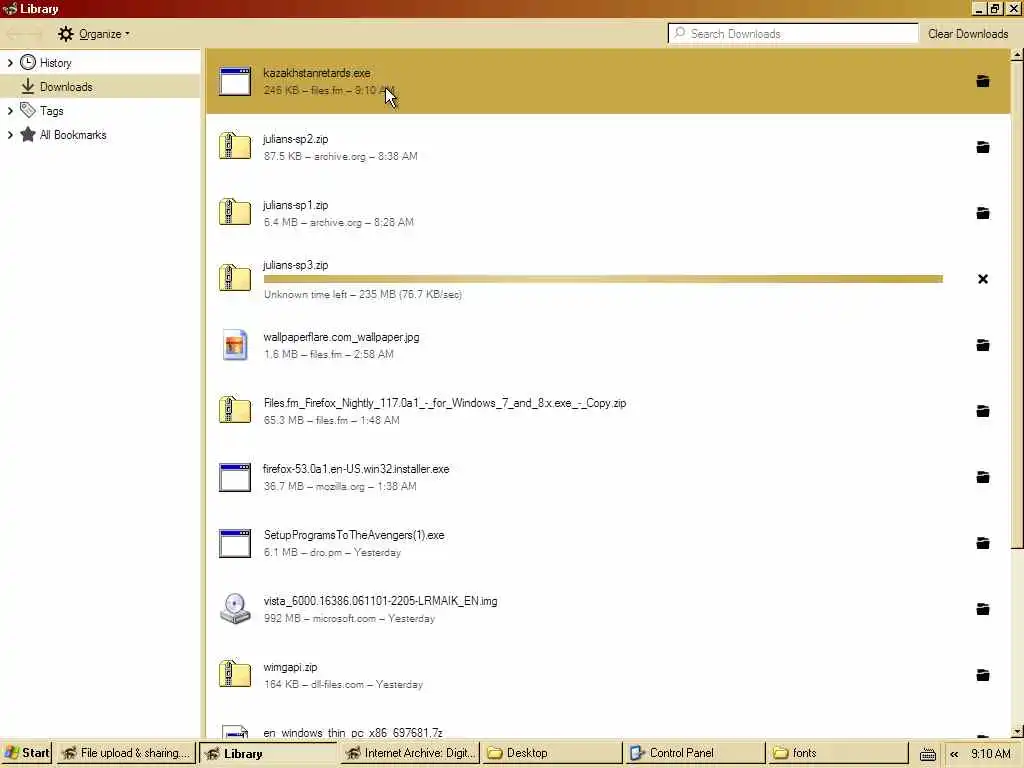Viewport: 1024px width, 768px height.
Task: Open containing folder for wallpaperflare.com_wallpaper.jpg
Action: coord(982,345)
